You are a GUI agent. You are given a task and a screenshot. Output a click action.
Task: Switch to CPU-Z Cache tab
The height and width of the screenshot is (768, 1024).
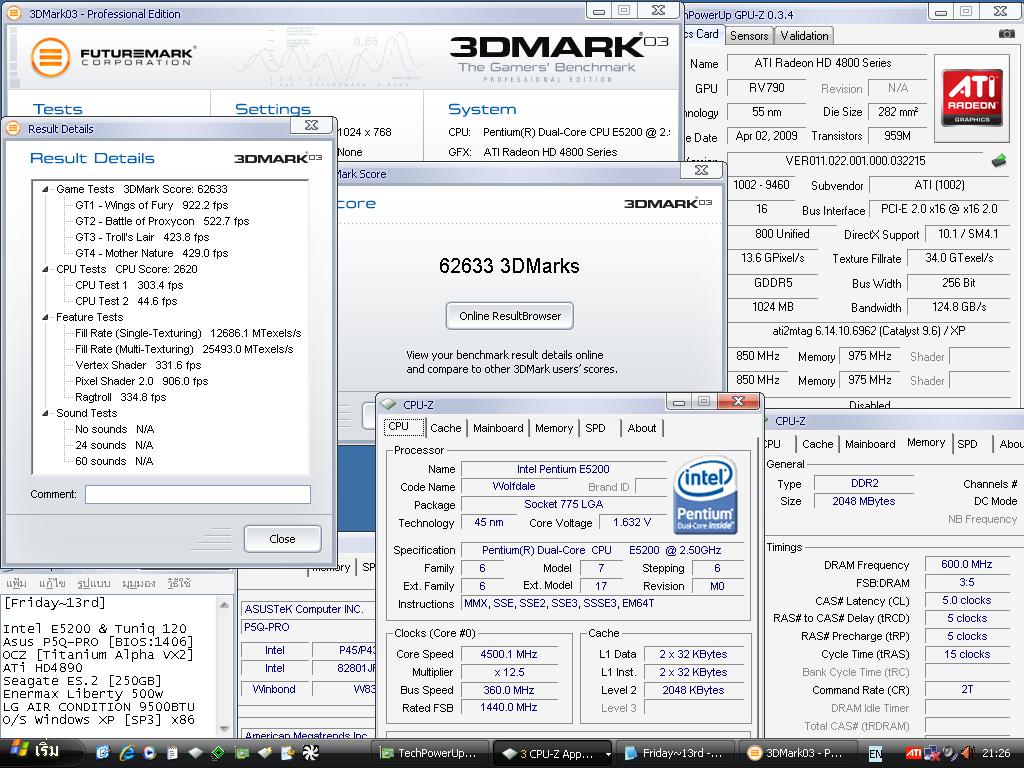pos(445,428)
